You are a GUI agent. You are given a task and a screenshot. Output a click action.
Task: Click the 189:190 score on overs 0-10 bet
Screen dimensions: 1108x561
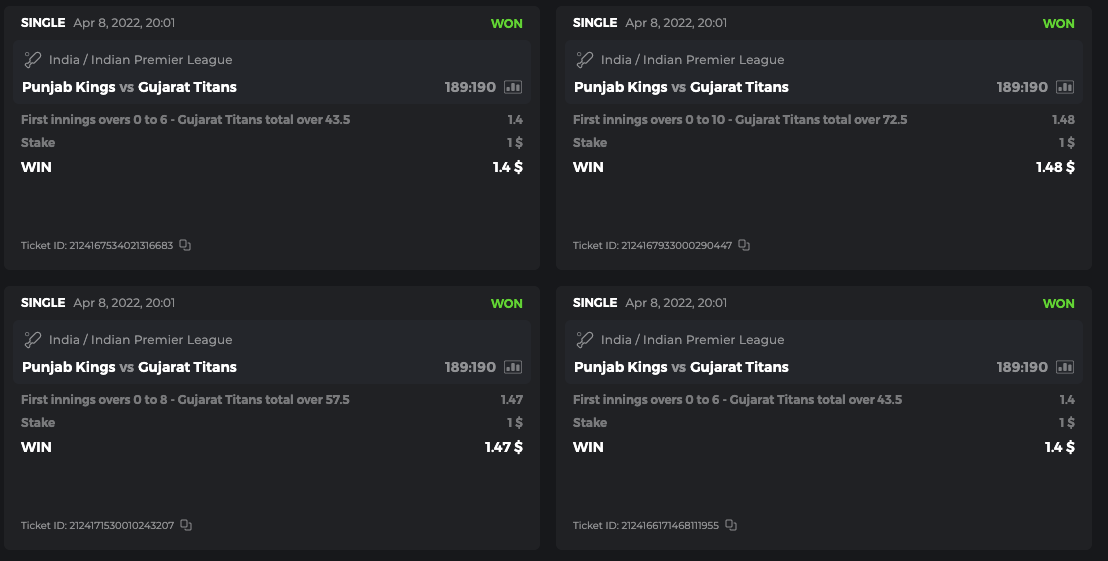click(x=1022, y=87)
